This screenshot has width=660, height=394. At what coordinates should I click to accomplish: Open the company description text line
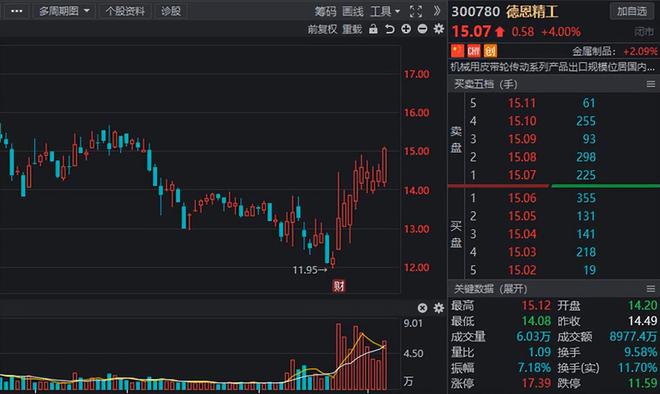(x=553, y=67)
